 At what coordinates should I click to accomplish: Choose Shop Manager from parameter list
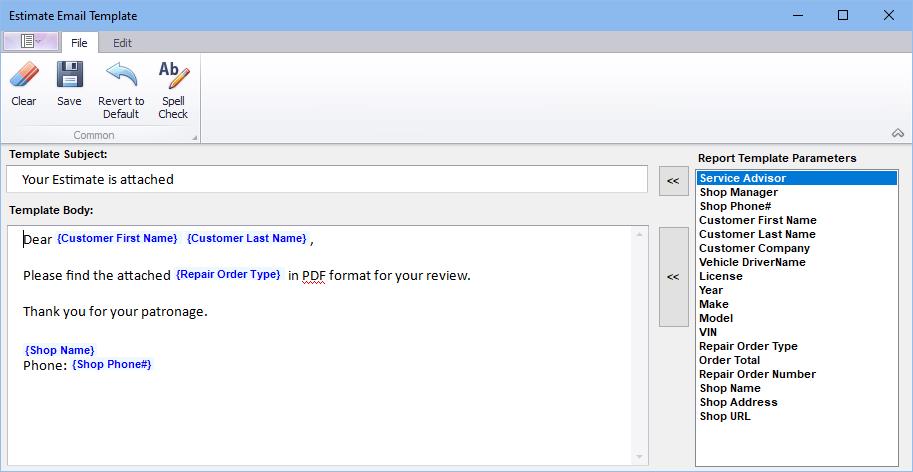point(738,192)
